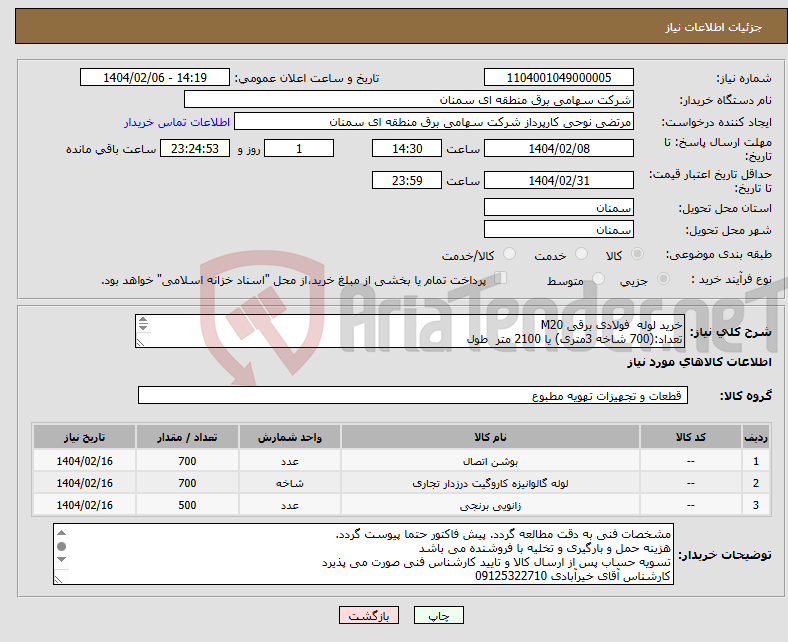Click the buyer notes text area

coord(363,554)
